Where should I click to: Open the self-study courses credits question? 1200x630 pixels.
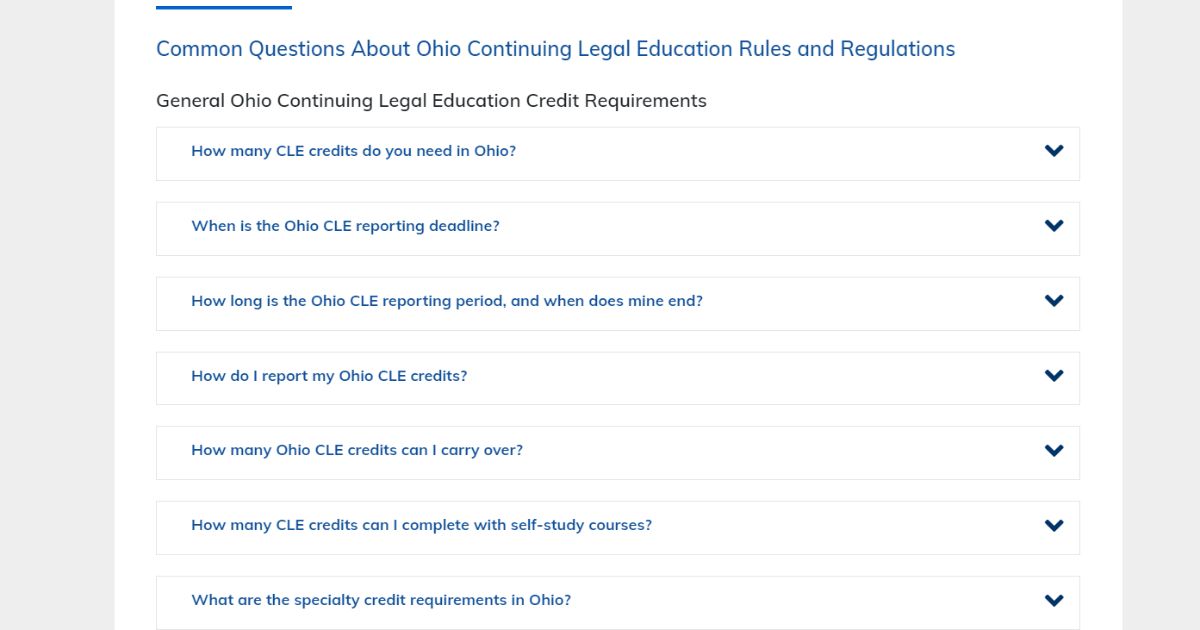421,525
